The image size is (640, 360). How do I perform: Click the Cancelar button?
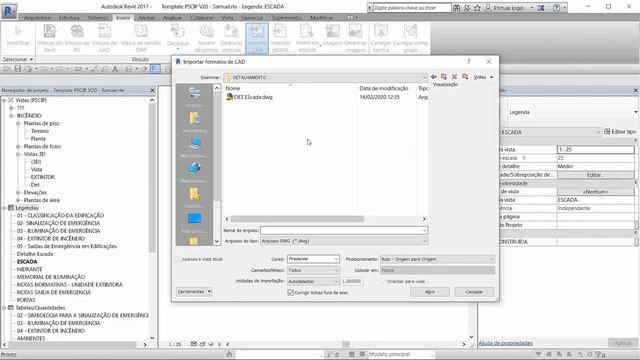(474, 292)
